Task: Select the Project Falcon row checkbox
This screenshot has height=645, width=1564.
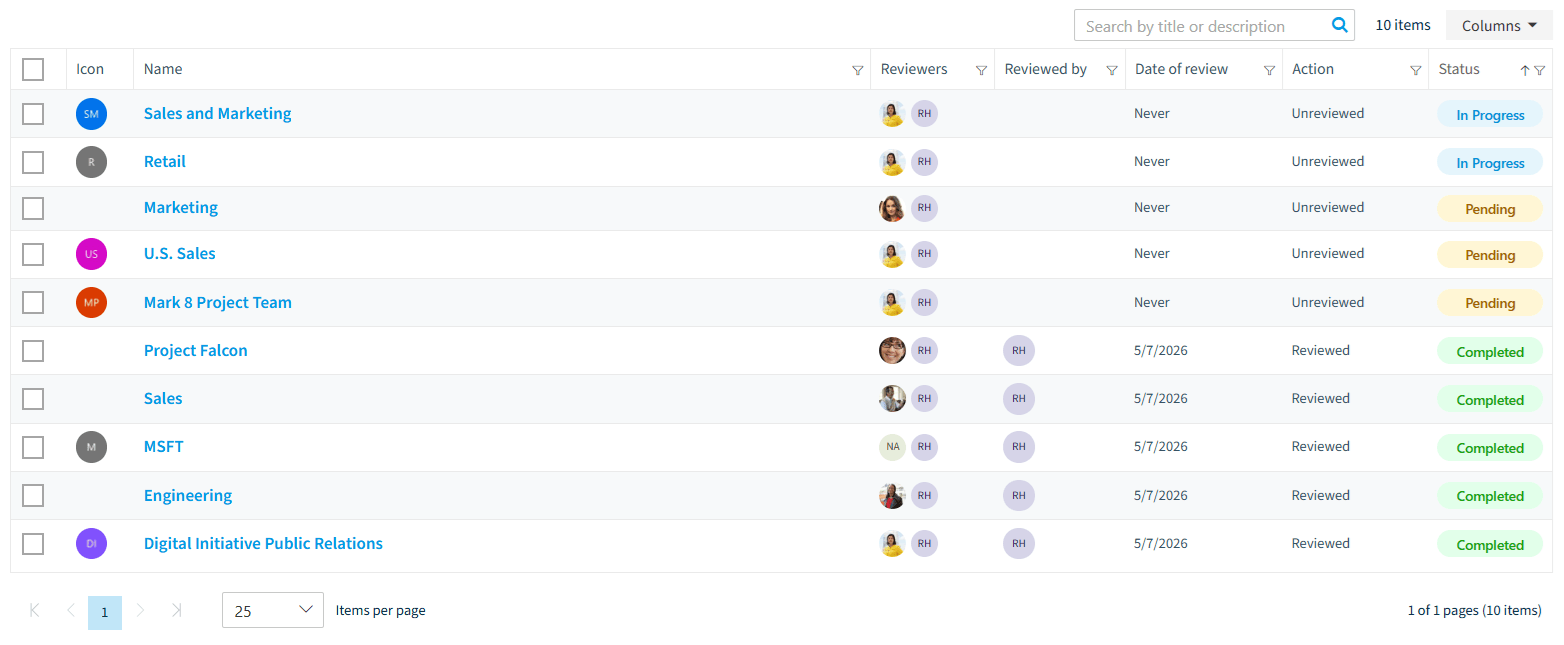Action: (33, 351)
